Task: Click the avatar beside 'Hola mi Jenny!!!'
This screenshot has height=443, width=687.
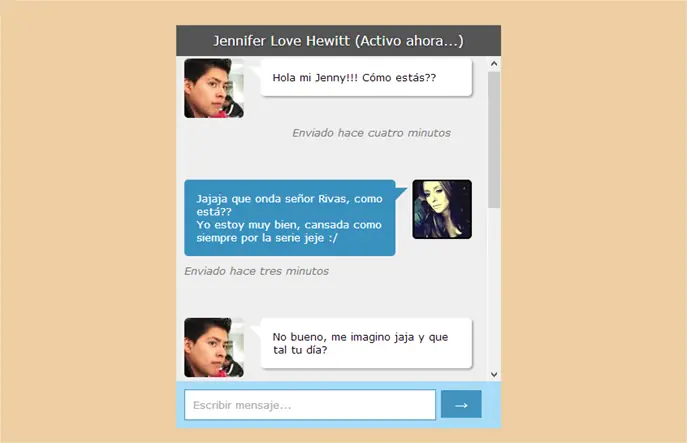Action: pos(214,88)
